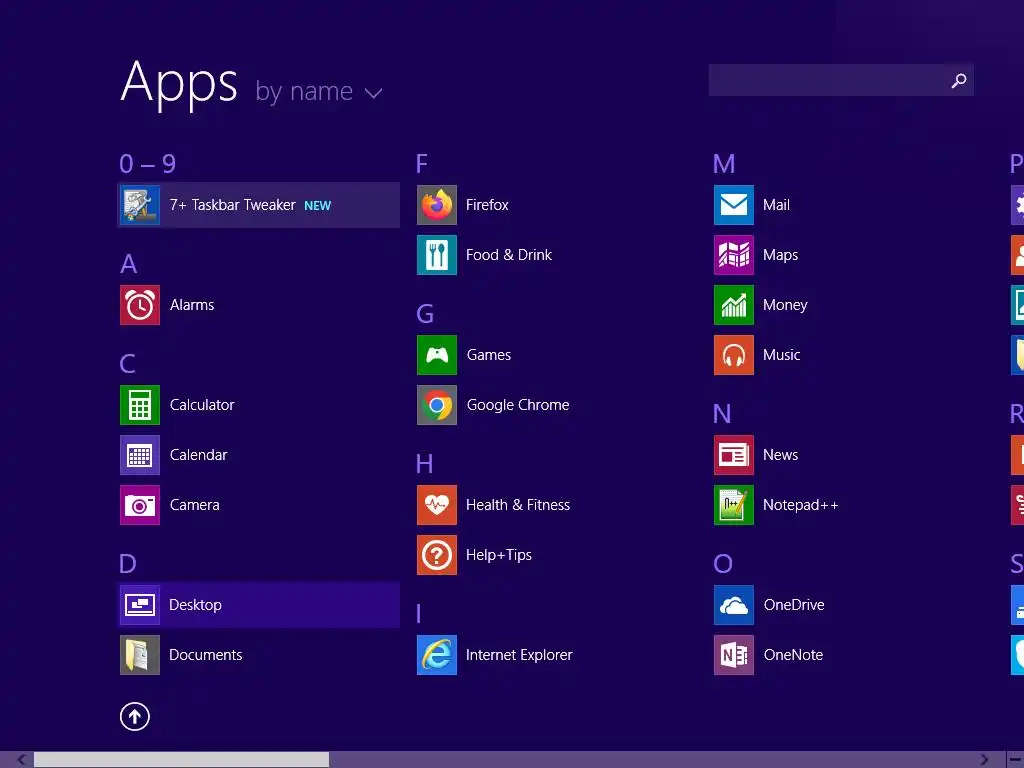
Task: Launch Internet Explorer icon
Action: 437,655
